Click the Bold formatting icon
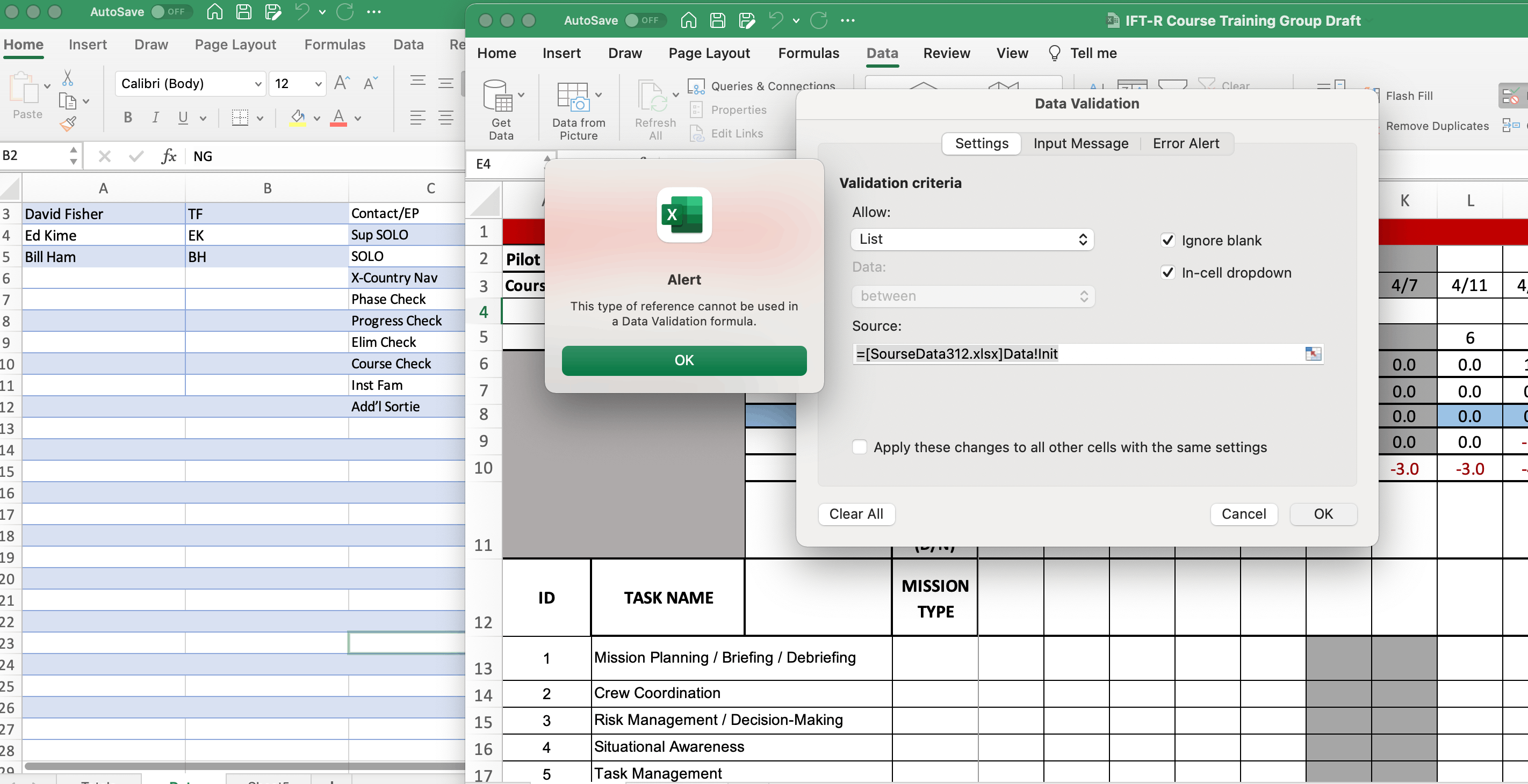Screen dimensions: 1528x784 click(127, 118)
